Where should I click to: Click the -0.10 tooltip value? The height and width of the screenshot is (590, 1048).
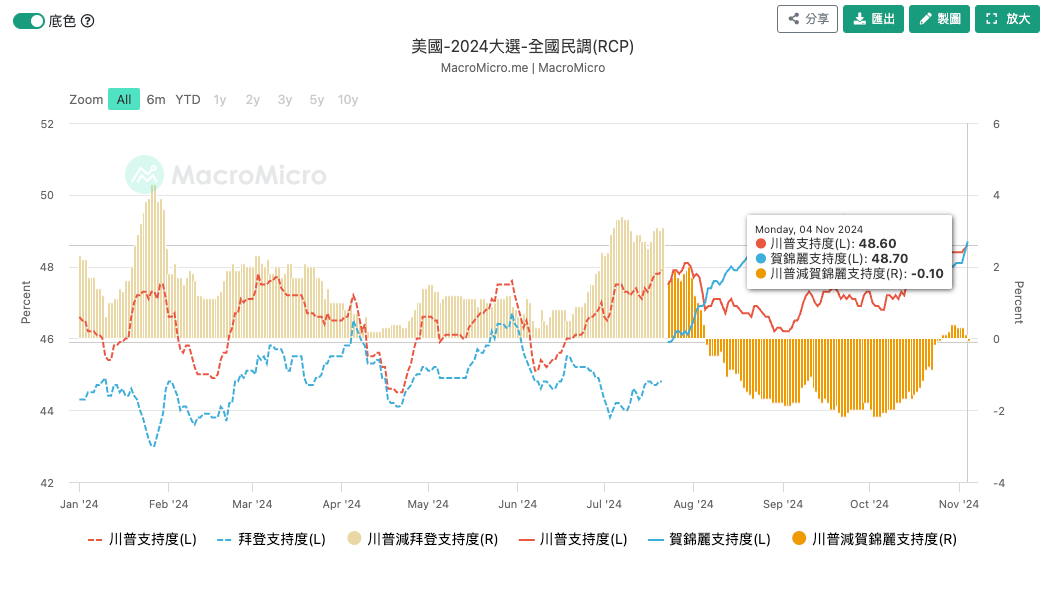click(x=927, y=273)
